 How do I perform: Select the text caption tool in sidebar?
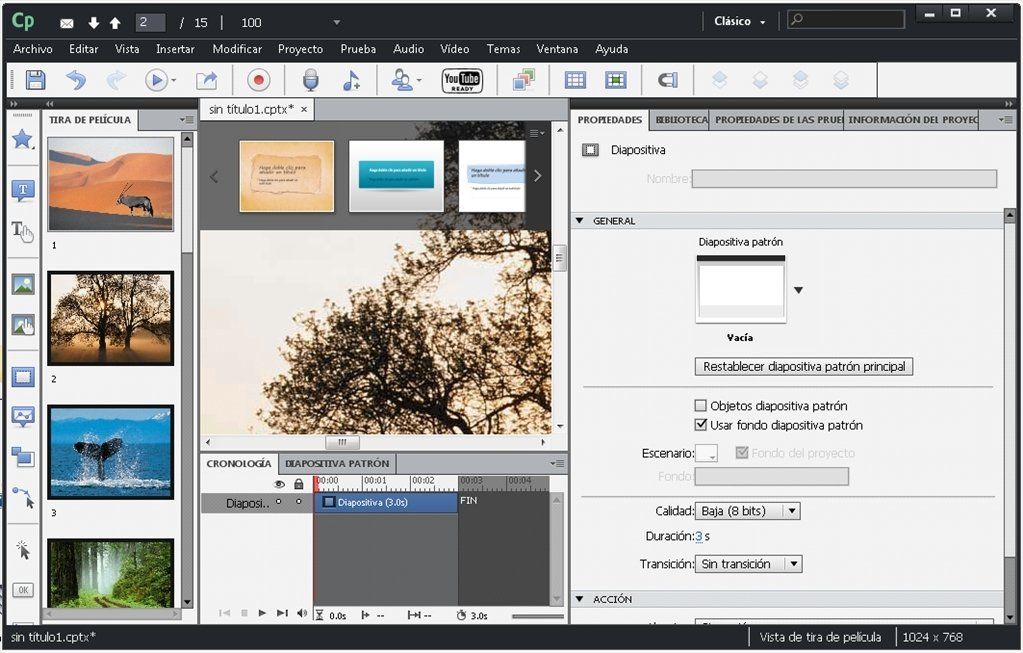pyautogui.click(x=23, y=190)
